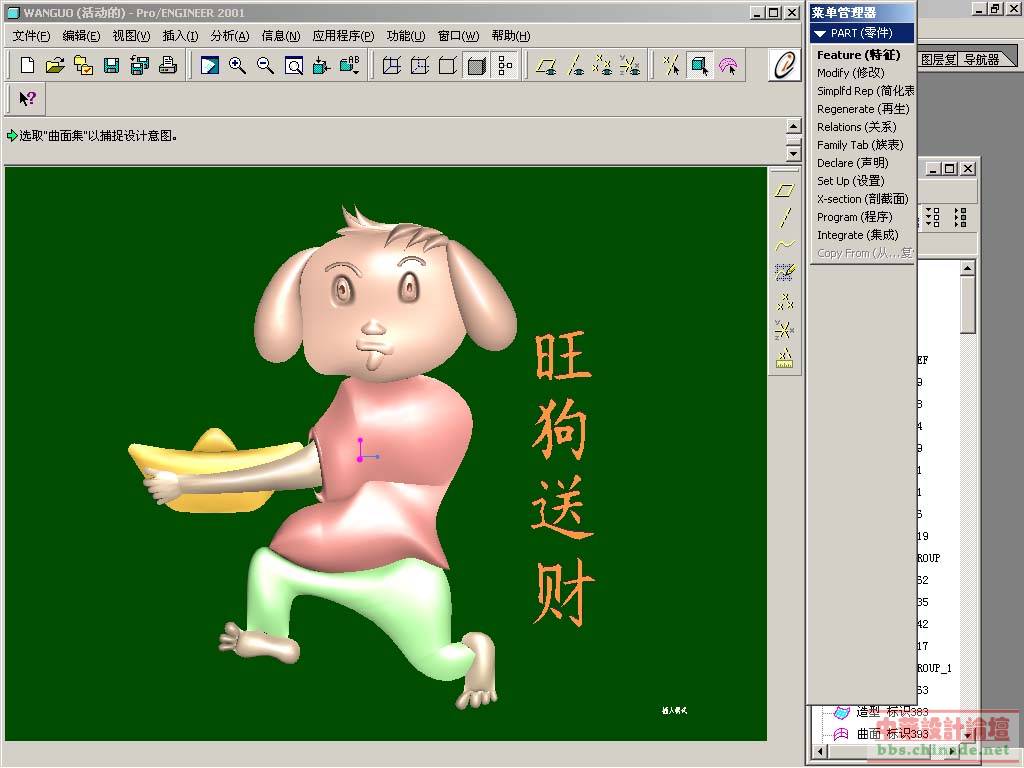
Task: Click the model tree scroll-up arrow
Action: tap(967, 268)
